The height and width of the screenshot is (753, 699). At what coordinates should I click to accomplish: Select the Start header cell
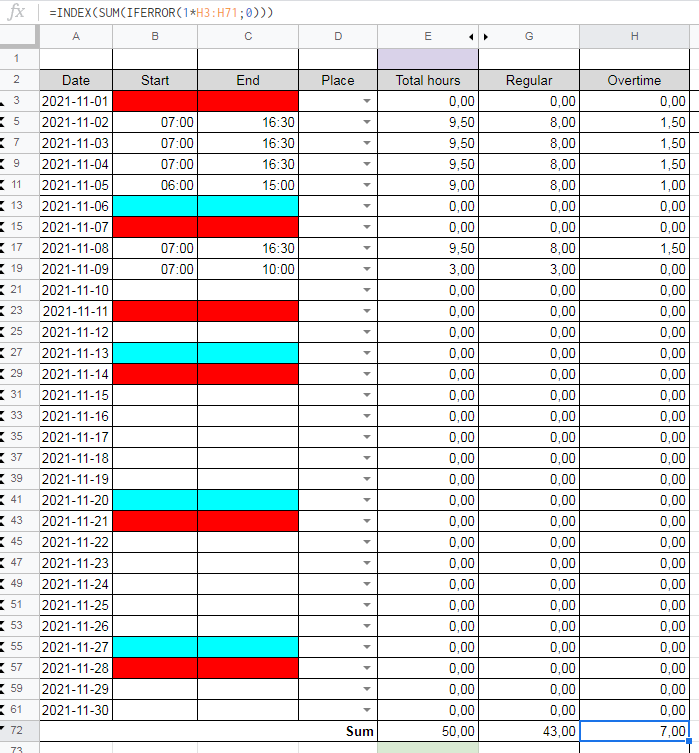click(155, 80)
